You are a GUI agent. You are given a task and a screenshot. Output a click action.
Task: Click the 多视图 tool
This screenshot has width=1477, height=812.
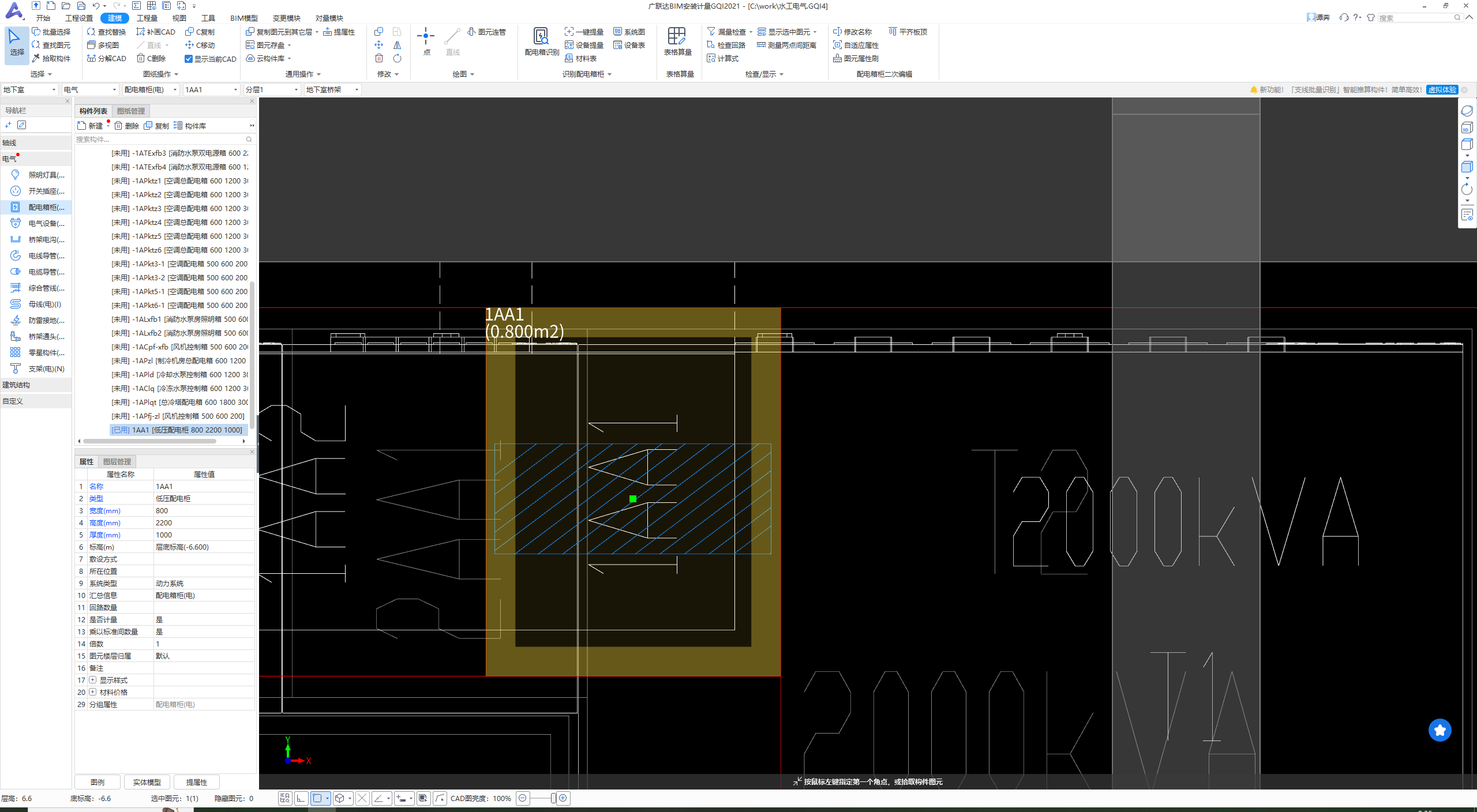point(103,45)
